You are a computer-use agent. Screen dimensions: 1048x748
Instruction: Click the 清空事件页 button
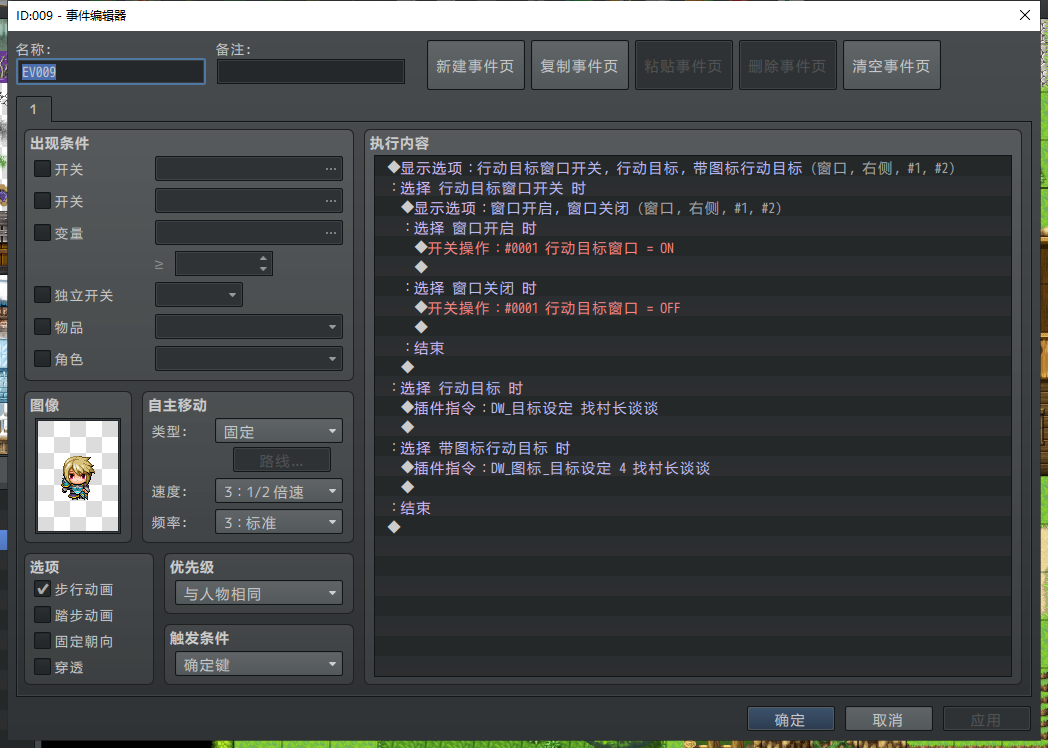tap(892, 66)
